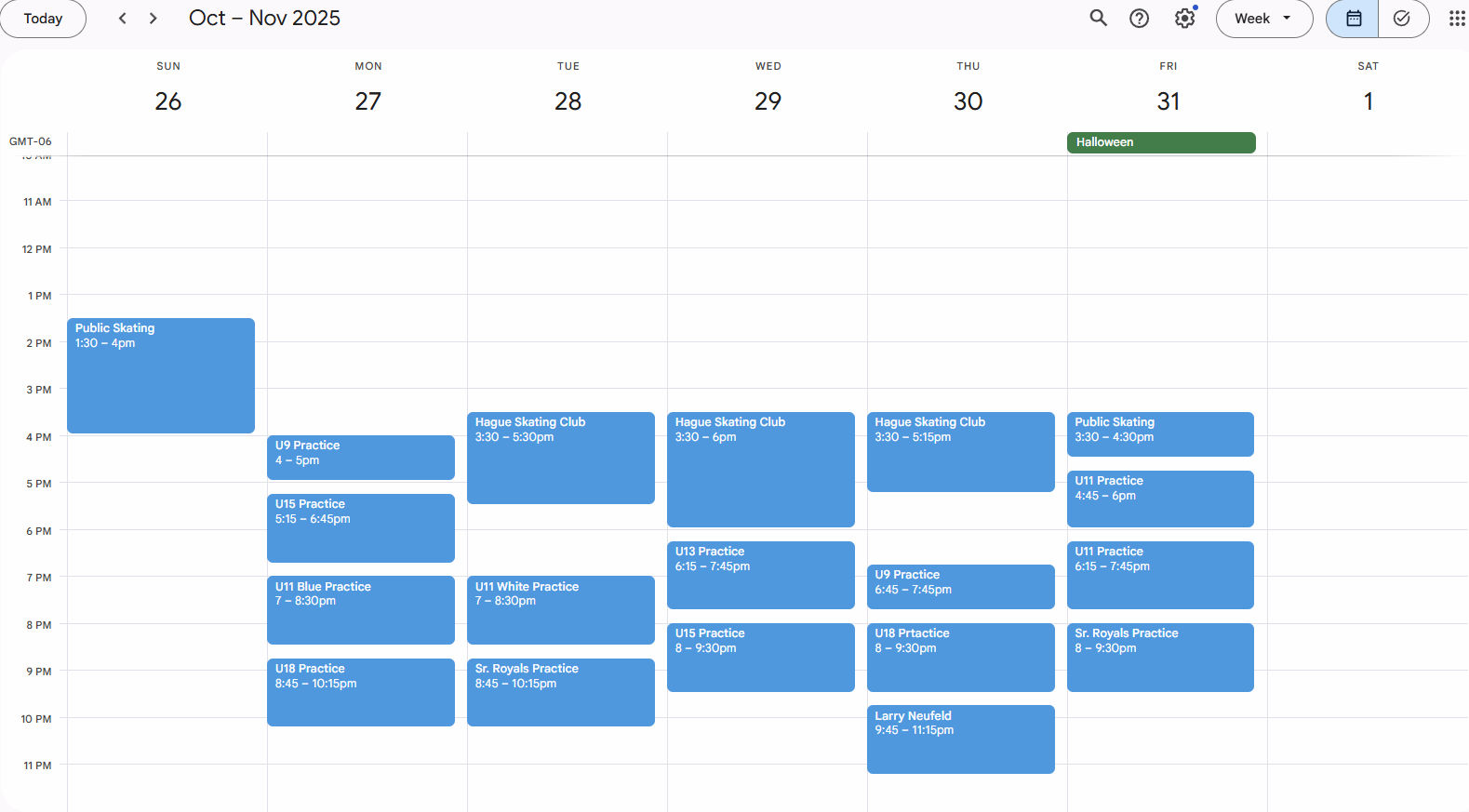Open Friday U11 Practice 6:15 – 7:45pm event
Viewport: 1469px width, 812px height.
[1161, 575]
